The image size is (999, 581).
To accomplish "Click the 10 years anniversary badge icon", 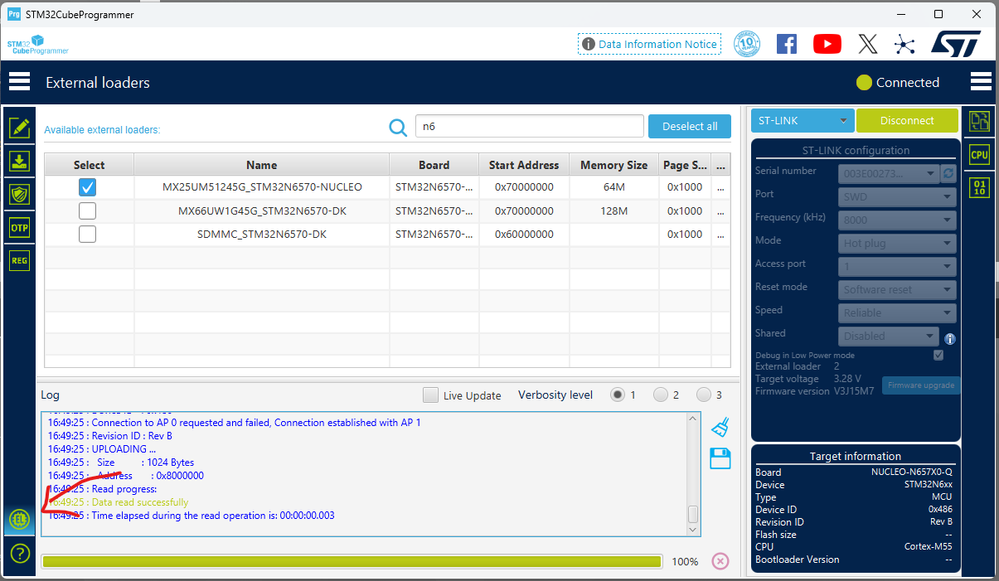I will 747,44.
